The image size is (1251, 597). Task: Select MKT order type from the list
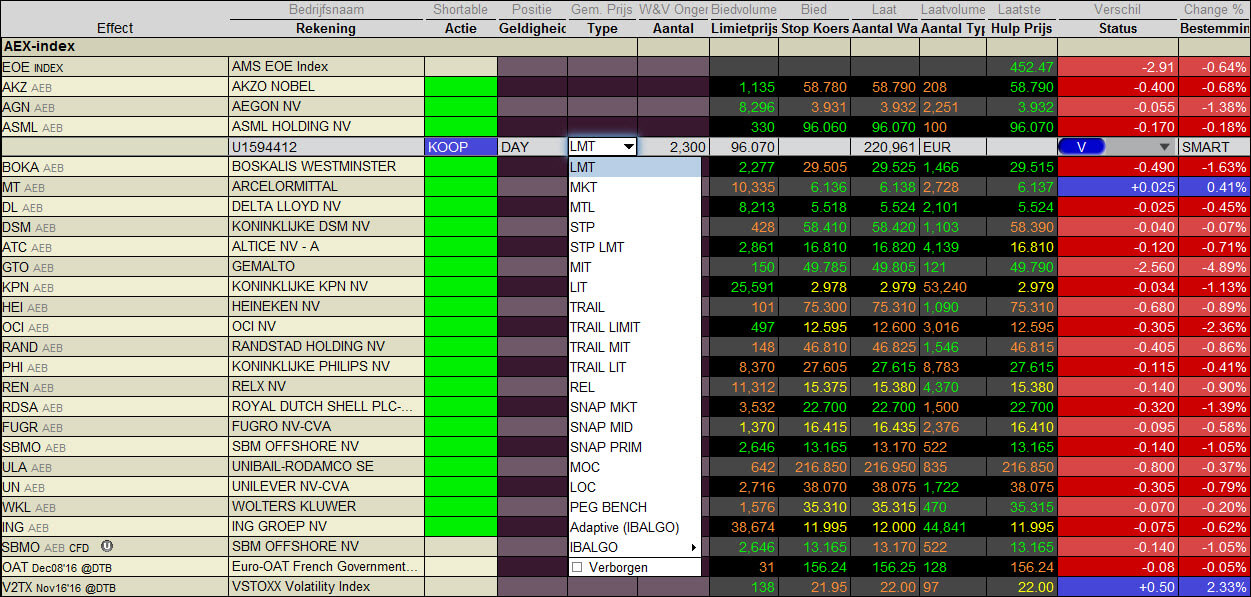point(635,187)
